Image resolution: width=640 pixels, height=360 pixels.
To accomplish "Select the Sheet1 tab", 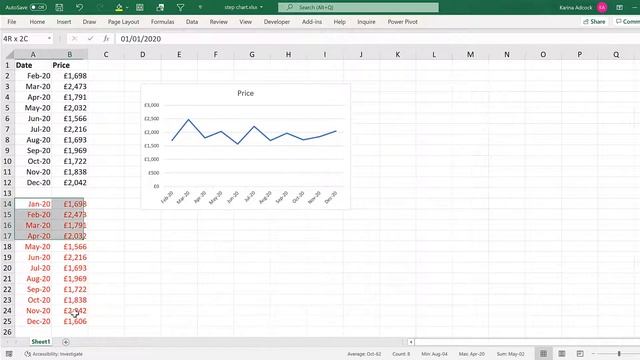I will point(40,342).
